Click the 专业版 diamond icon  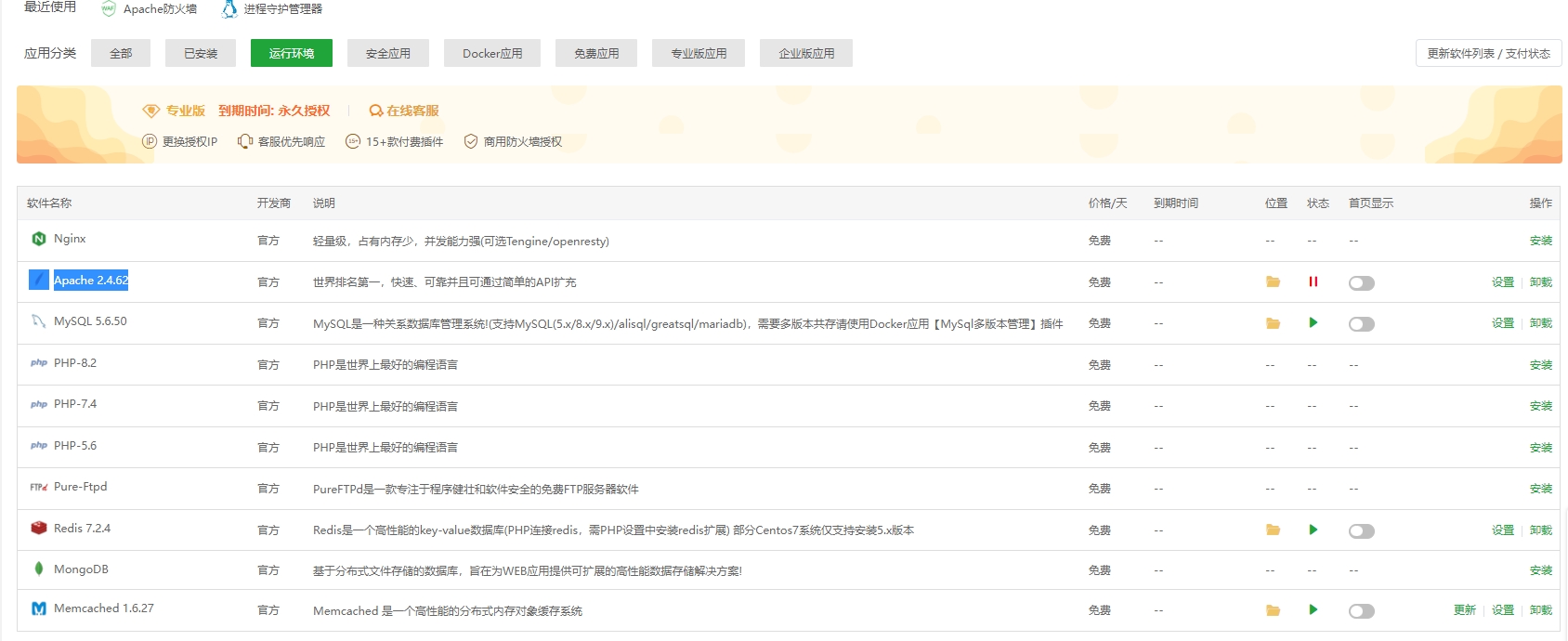150,111
